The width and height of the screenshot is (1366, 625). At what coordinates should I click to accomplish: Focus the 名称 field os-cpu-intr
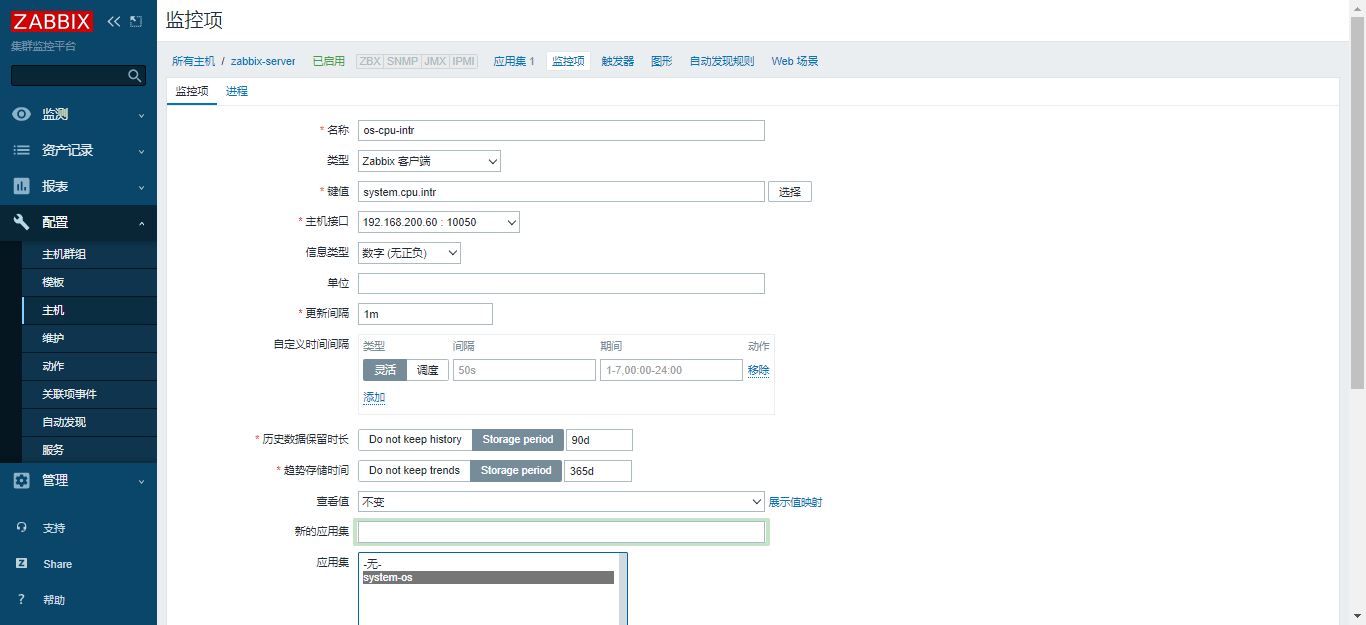561,130
